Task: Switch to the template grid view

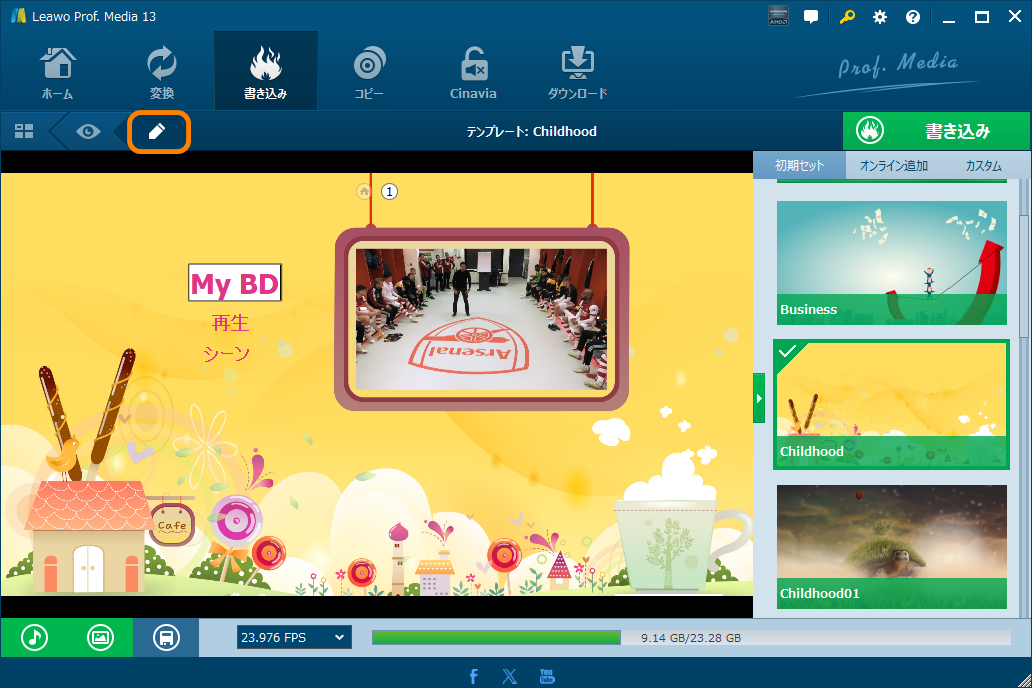Action: coord(24,131)
